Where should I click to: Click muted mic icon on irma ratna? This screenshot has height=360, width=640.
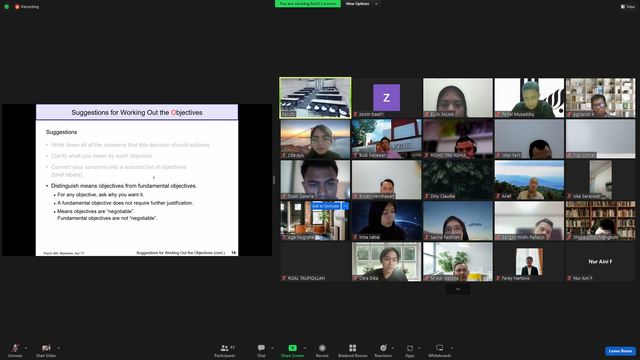point(356,237)
